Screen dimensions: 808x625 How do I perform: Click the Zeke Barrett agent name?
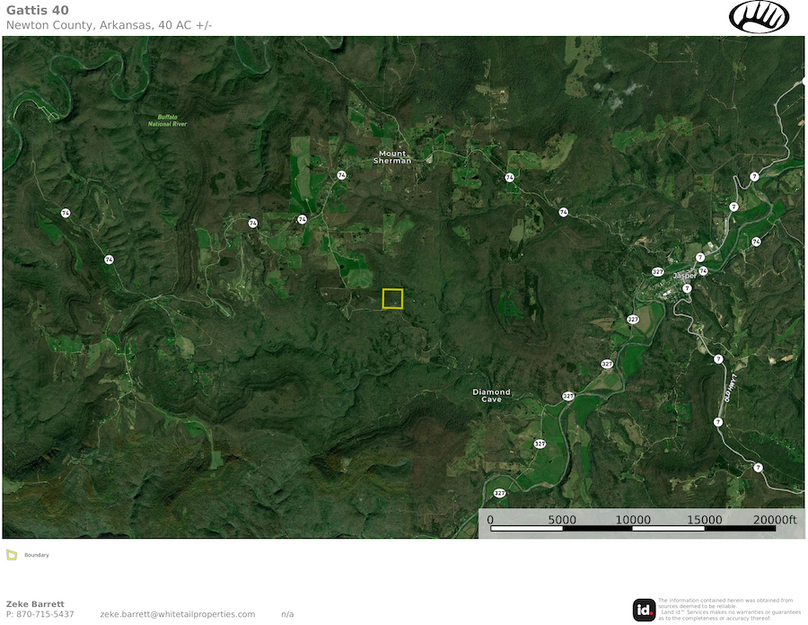pos(35,604)
